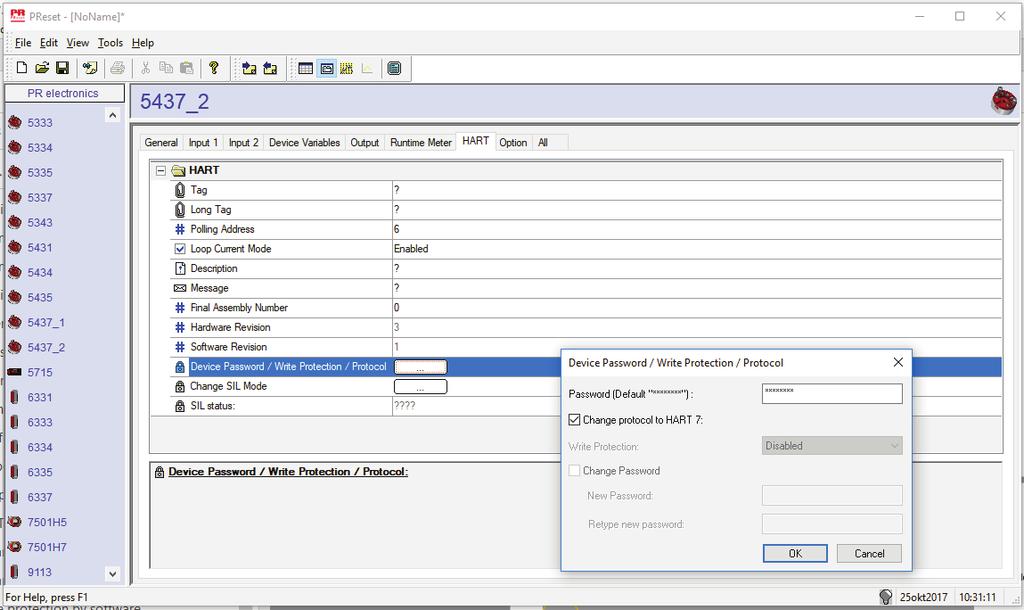Click the Print toolbar icon
Screen dimensions: 1024x610
pos(118,68)
